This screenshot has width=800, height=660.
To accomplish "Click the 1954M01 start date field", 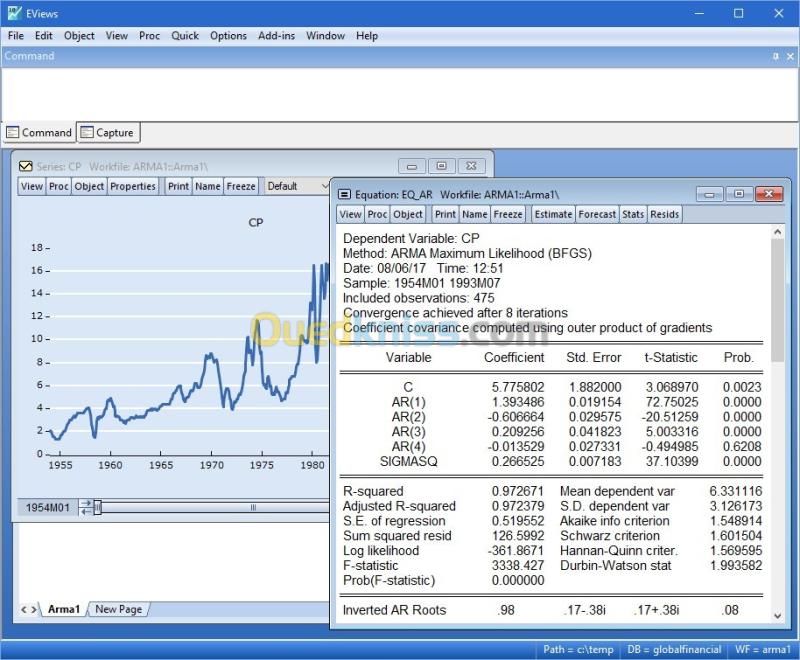I will coord(47,507).
